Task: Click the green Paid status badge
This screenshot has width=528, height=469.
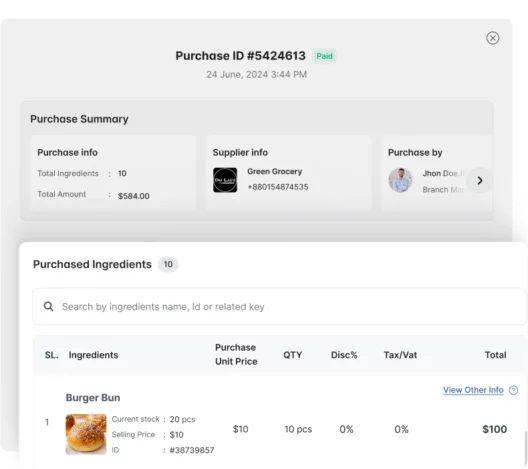Action: point(324,56)
